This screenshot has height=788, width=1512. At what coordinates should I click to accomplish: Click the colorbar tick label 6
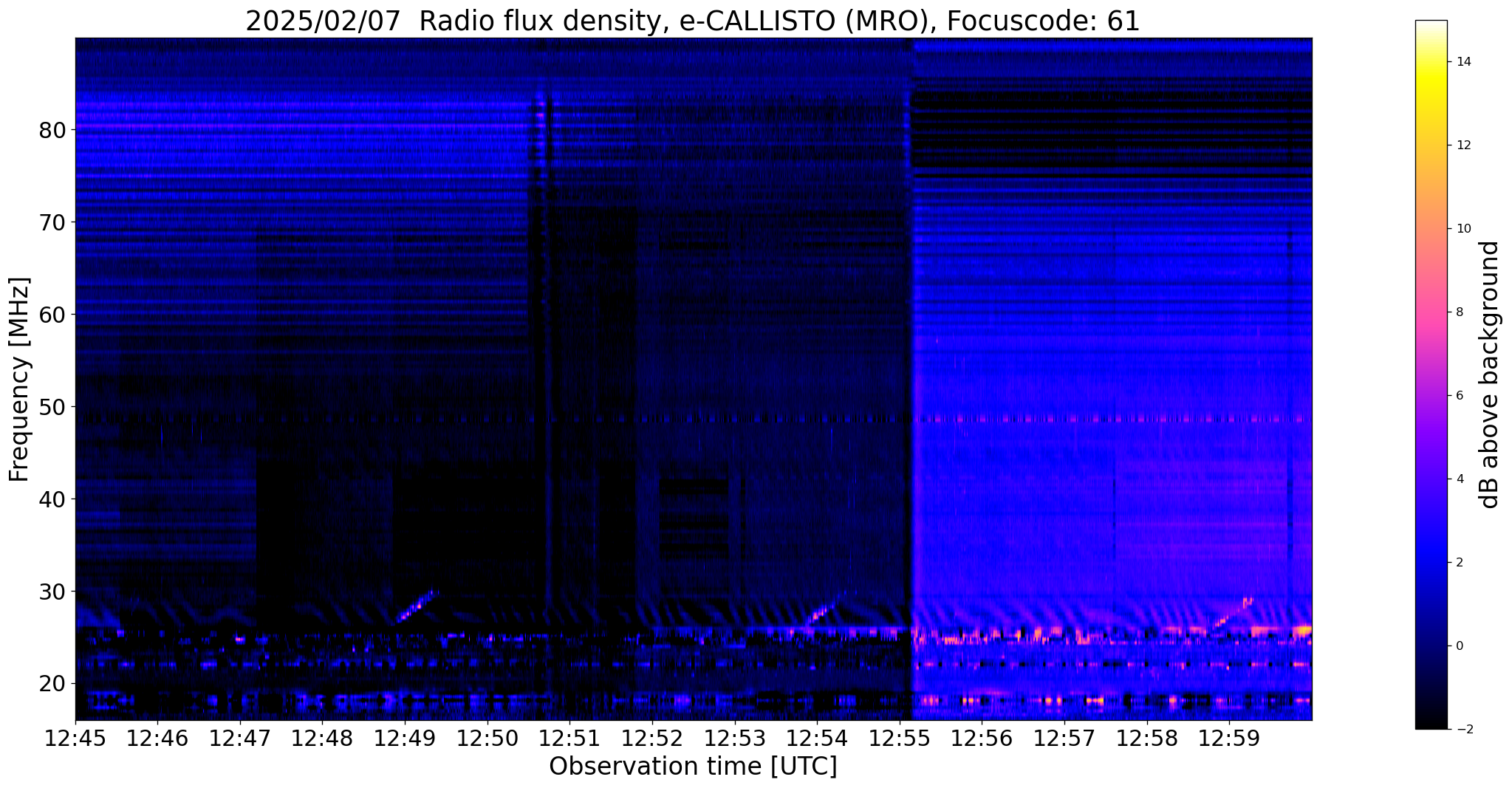(1460, 396)
